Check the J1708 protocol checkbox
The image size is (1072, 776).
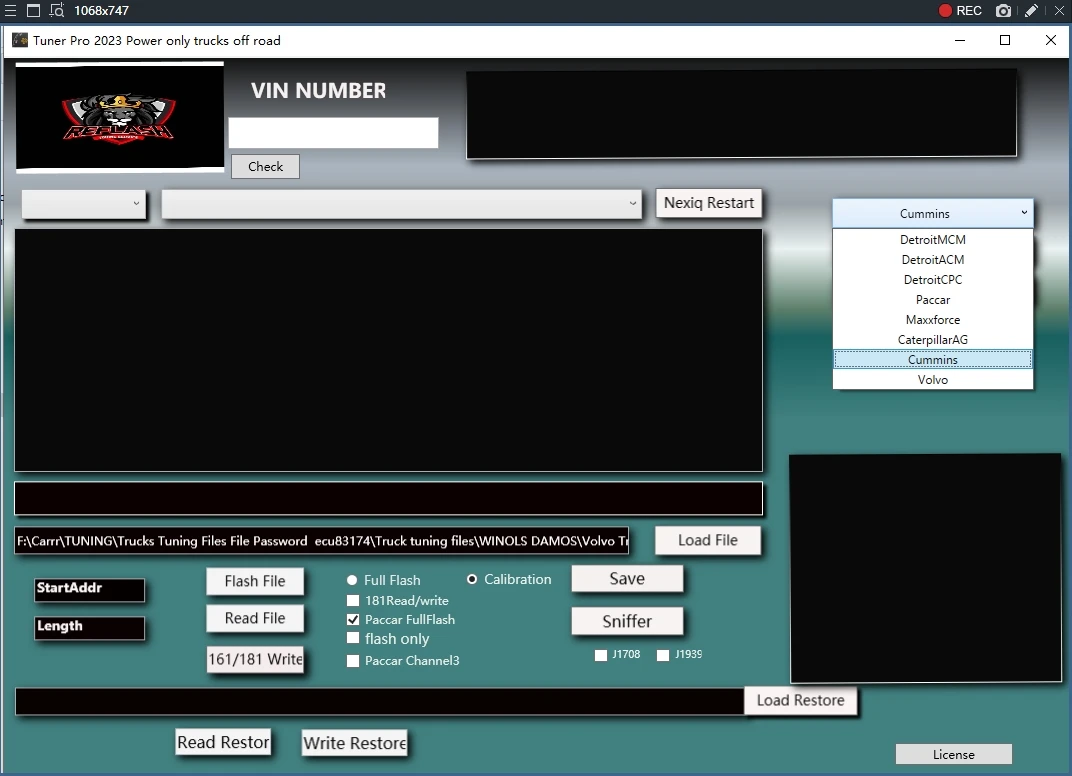[601, 655]
